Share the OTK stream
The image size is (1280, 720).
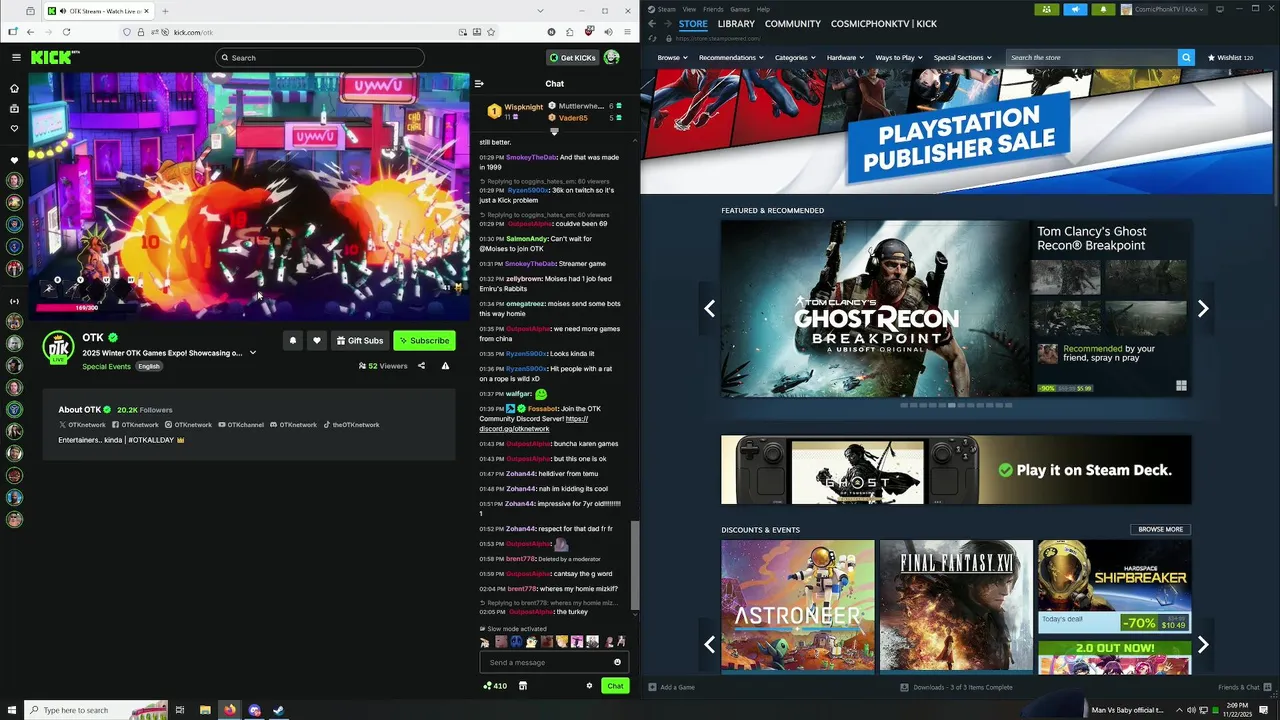(x=421, y=366)
